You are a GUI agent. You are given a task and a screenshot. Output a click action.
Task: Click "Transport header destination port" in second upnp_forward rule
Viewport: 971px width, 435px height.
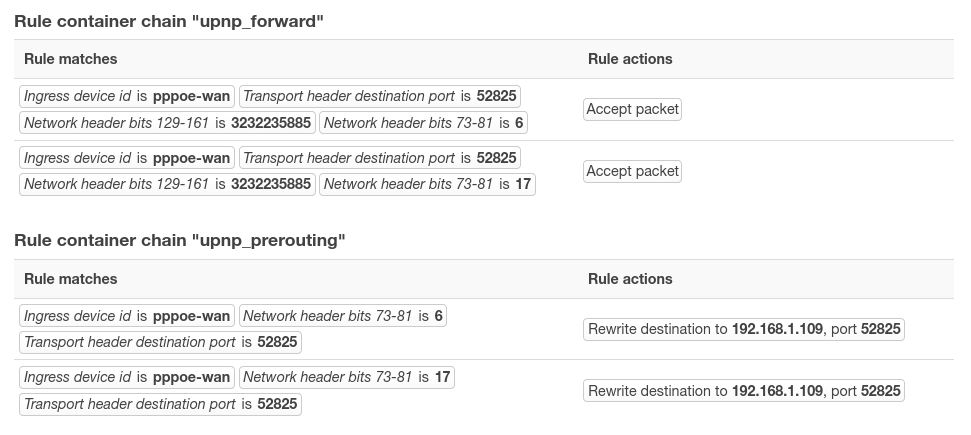click(x=380, y=158)
